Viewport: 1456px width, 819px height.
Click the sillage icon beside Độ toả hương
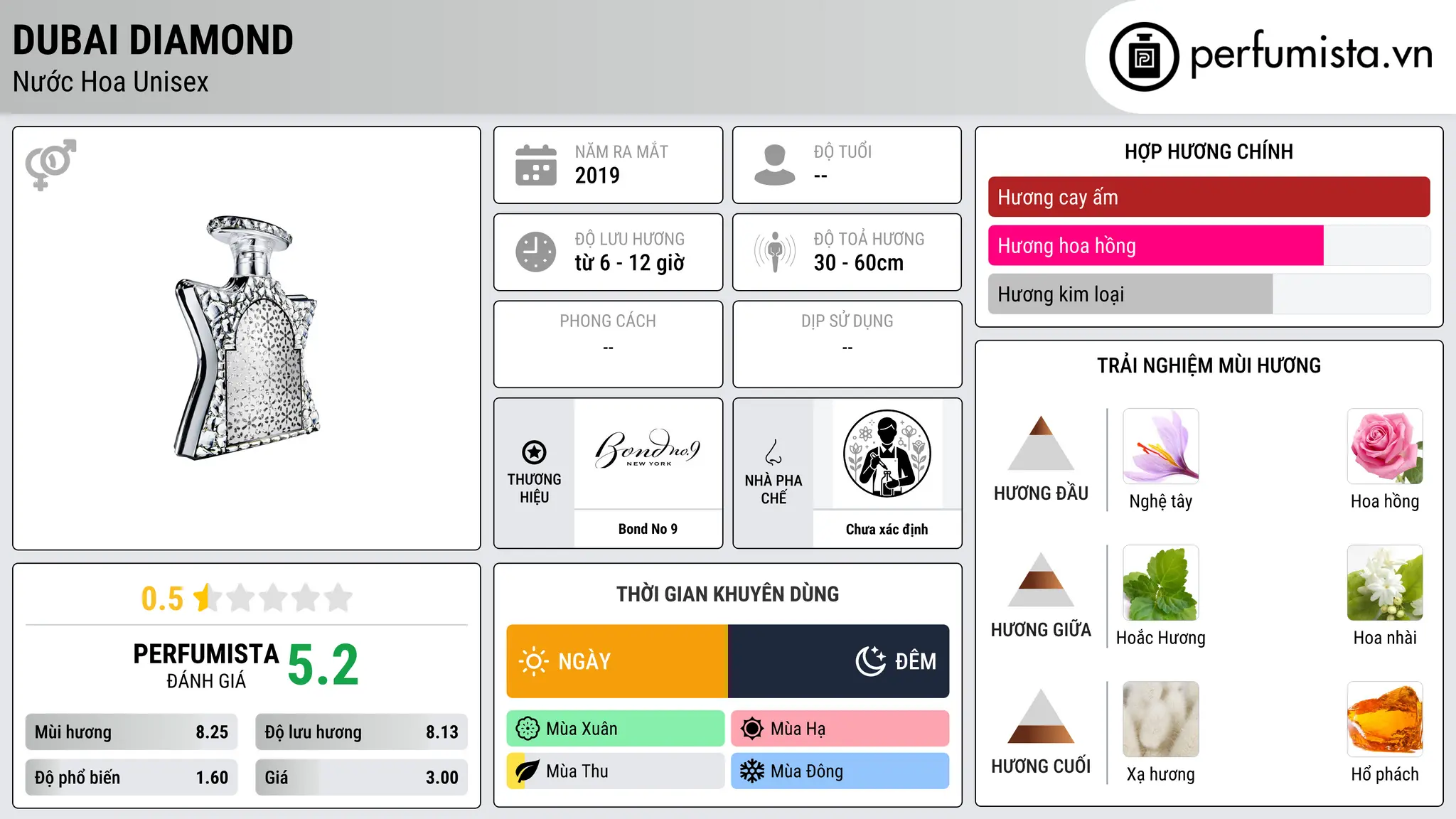[775, 252]
